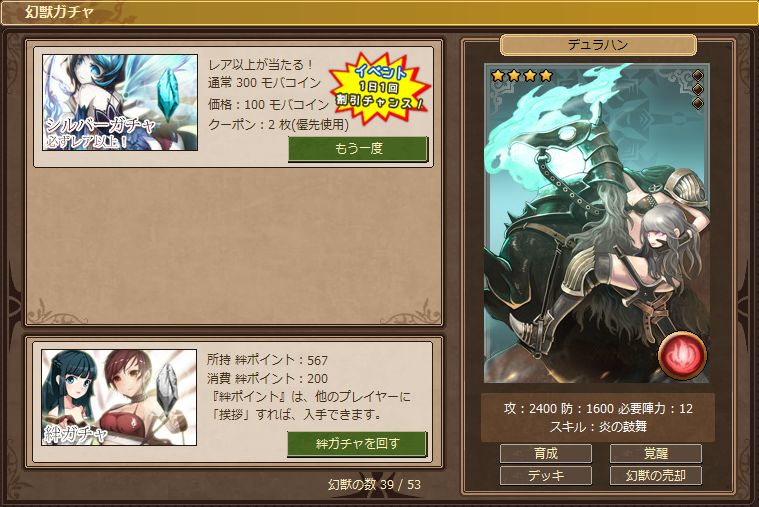Open the デッキ deck button
The height and width of the screenshot is (507, 759).
point(546,476)
